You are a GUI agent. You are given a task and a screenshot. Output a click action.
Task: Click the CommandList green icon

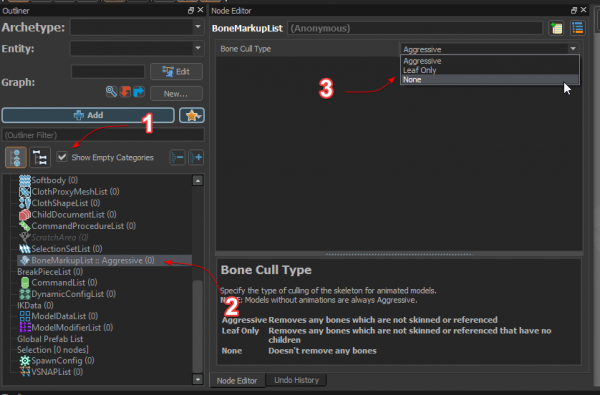pos(25,283)
